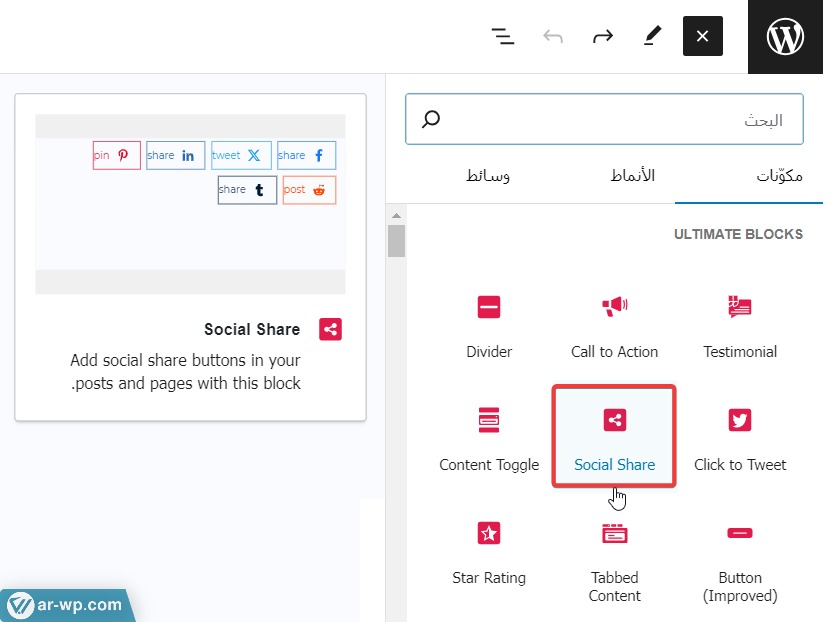Choose the Testimonial block

click(x=740, y=325)
